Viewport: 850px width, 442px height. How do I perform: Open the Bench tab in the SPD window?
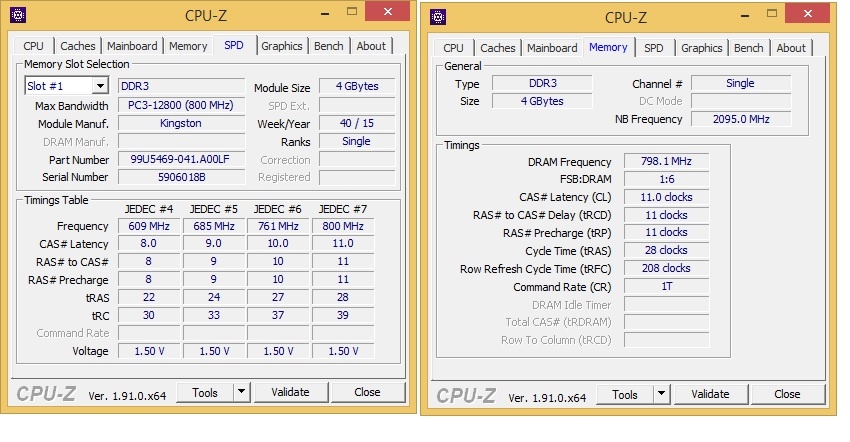coord(328,46)
